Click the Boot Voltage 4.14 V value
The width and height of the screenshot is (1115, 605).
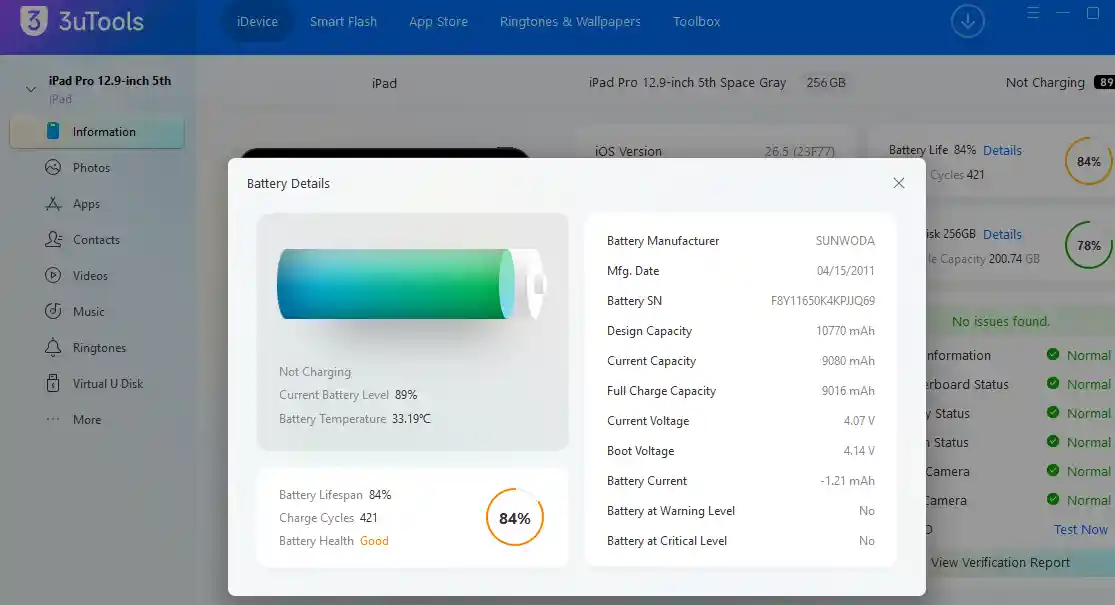click(859, 451)
